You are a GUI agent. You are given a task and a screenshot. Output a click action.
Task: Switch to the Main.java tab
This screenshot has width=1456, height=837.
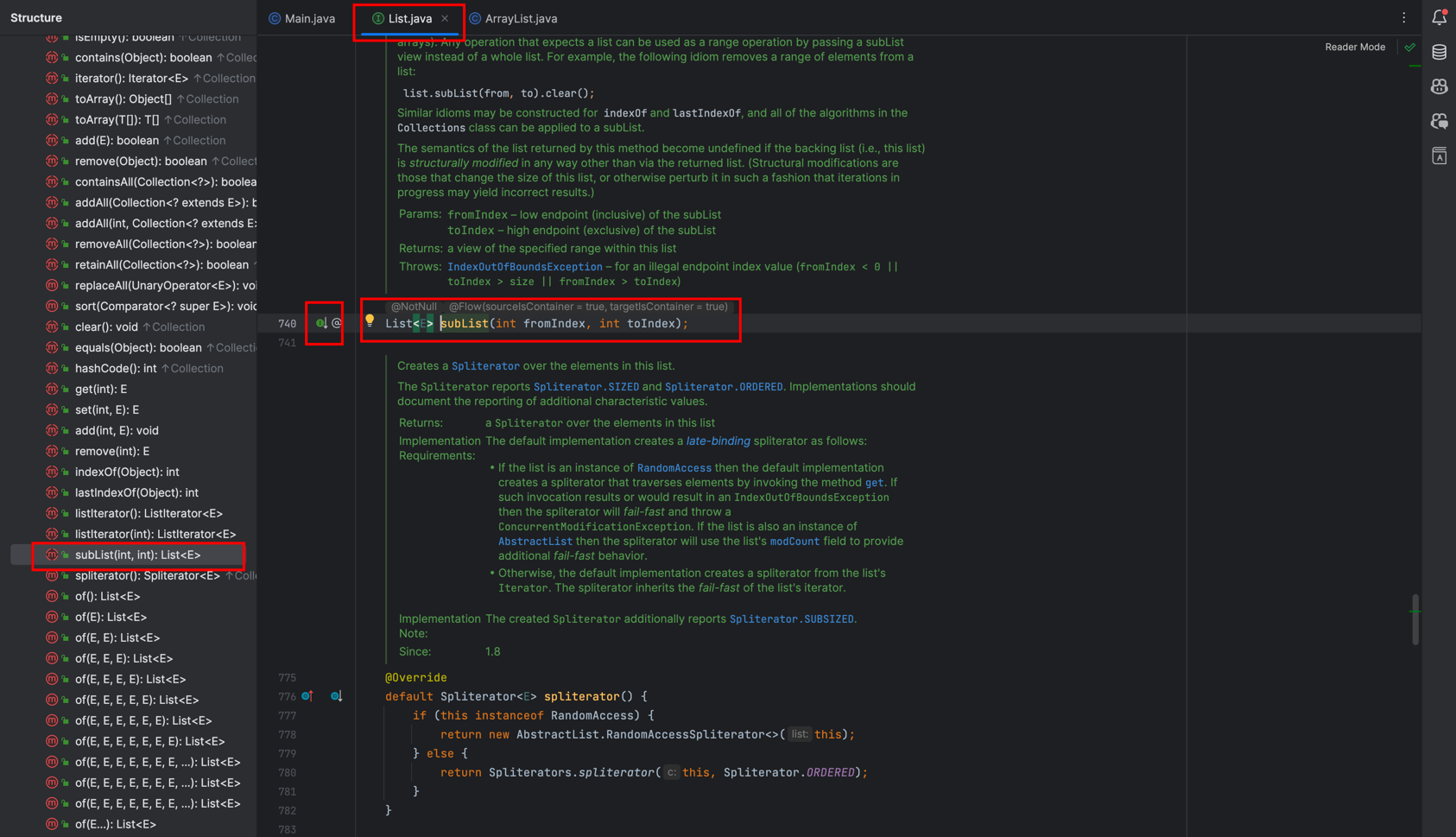pos(302,18)
